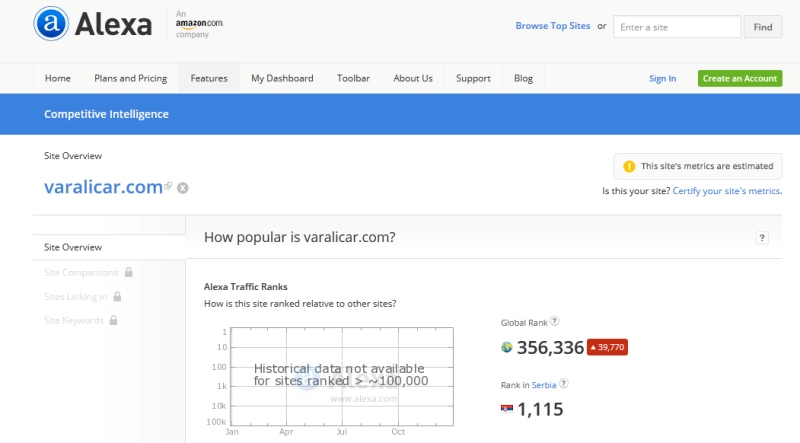The width and height of the screenshot is (800, 443).
Task: Click the Serbia country link
Action: coord(544,385)
